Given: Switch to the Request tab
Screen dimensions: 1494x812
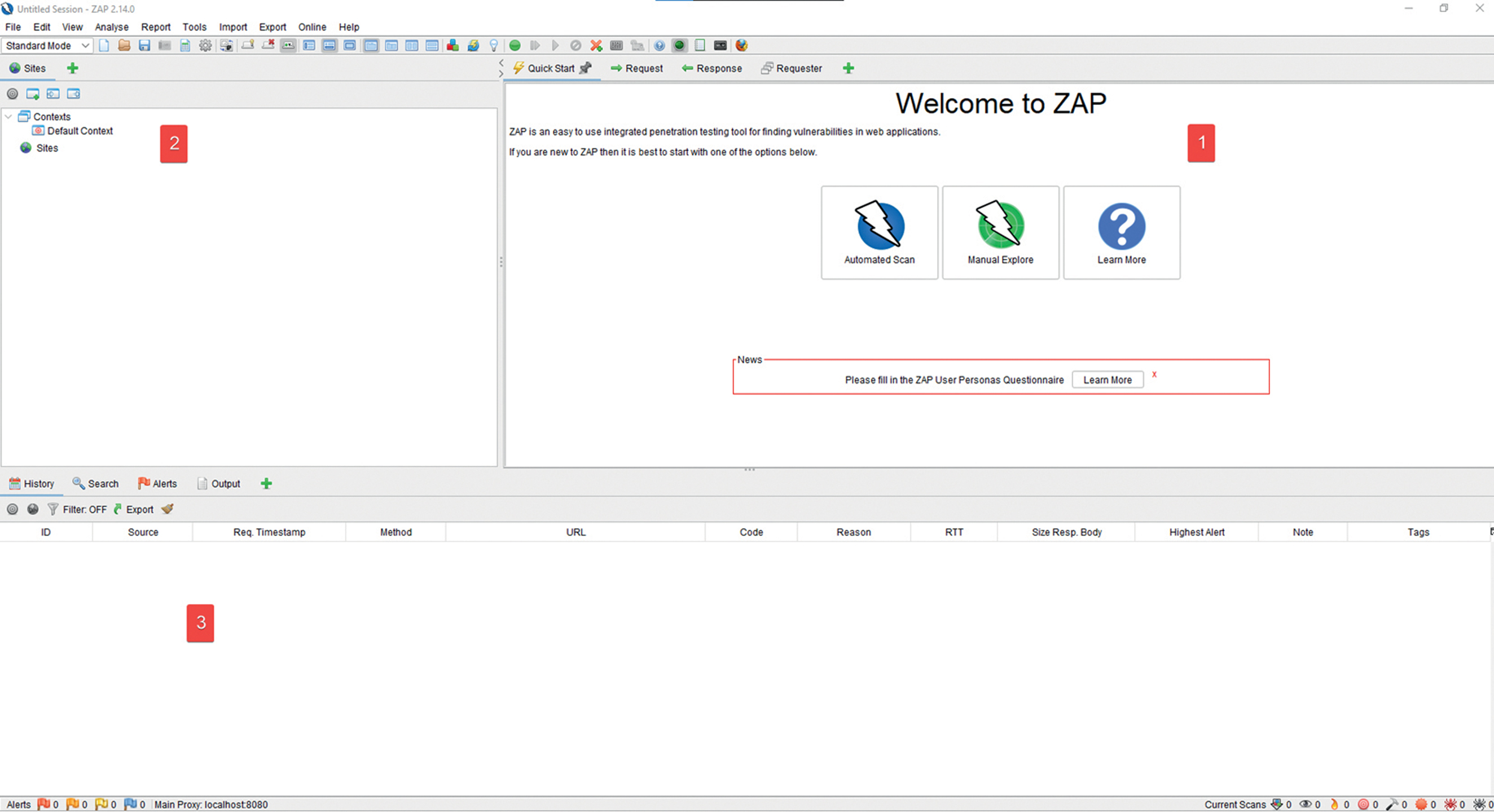Looking at the screenshot, I should pyautogui.click(x=637, y=68).
